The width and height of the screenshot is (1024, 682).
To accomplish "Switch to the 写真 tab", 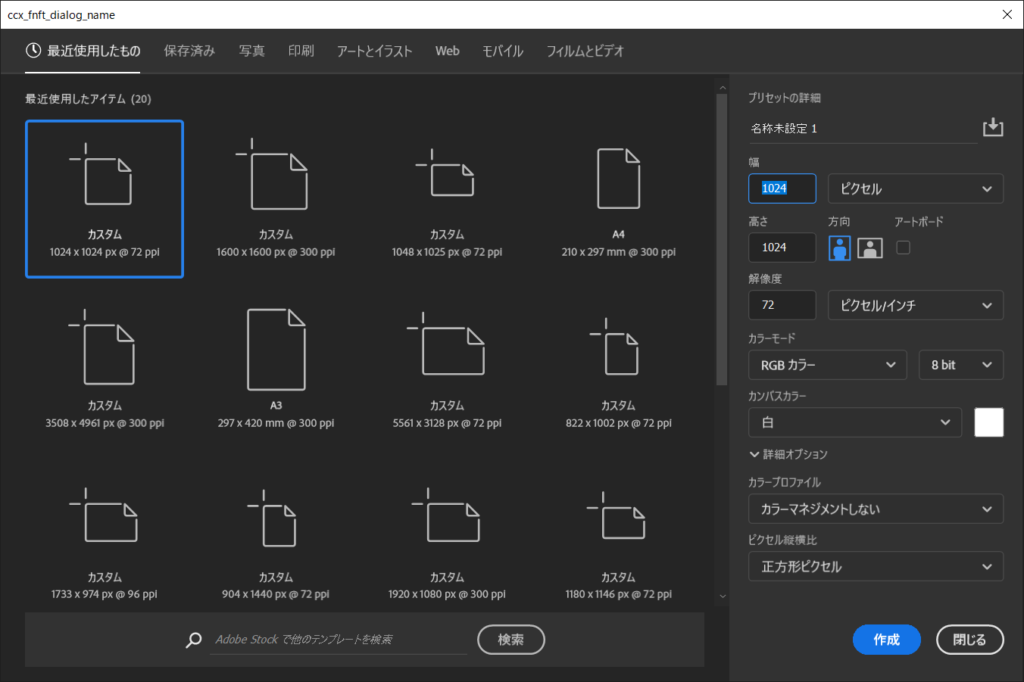I will tap(252, 51).
